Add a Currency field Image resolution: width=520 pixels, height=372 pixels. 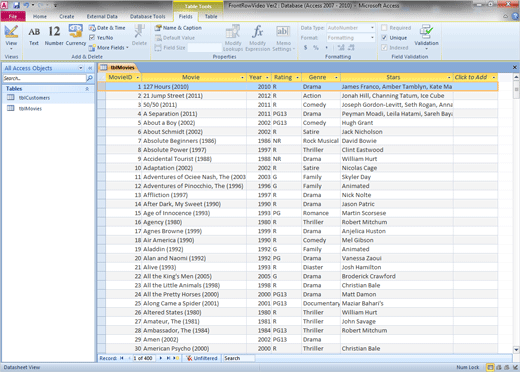pos(76,36)
